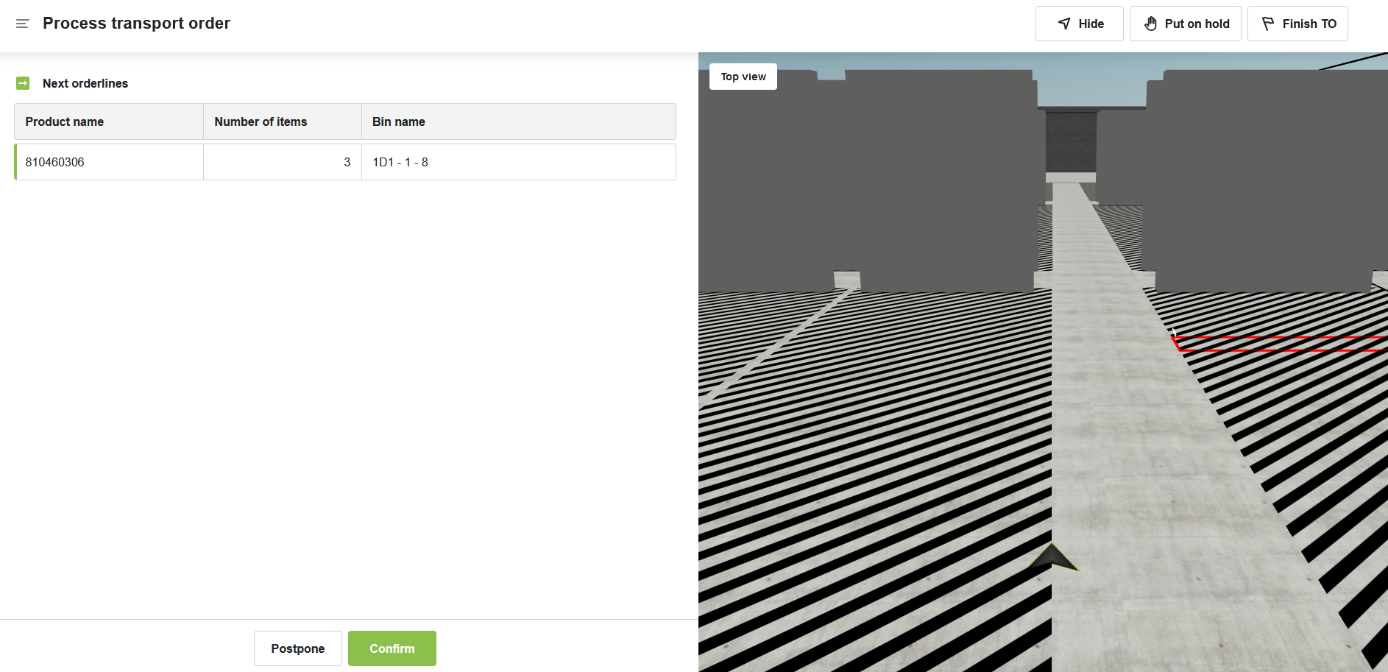Click bin name 1D1 - 1 - 8
Screen dimensions: 1388x672
click(400, 162)
